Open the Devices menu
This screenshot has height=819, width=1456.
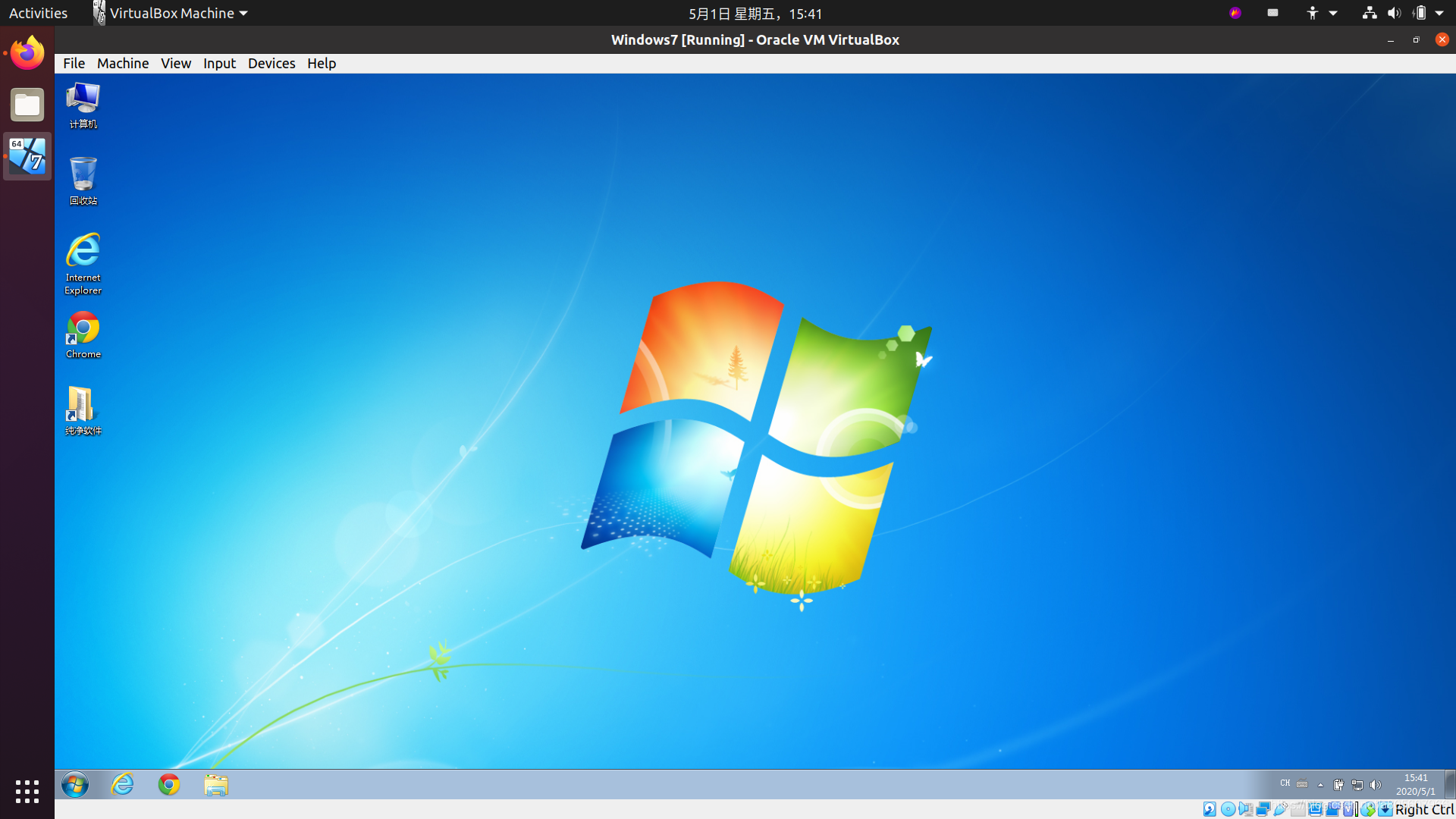click(269, 62)
